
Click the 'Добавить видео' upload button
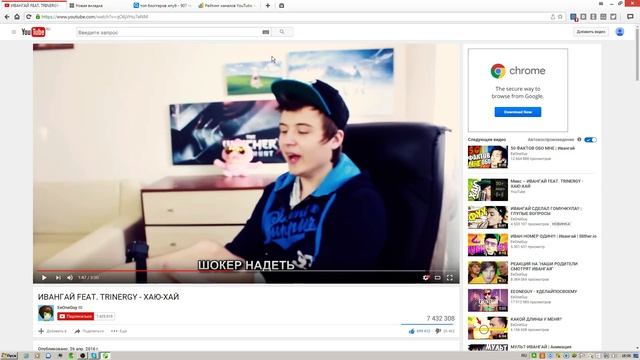click(591, 32)
